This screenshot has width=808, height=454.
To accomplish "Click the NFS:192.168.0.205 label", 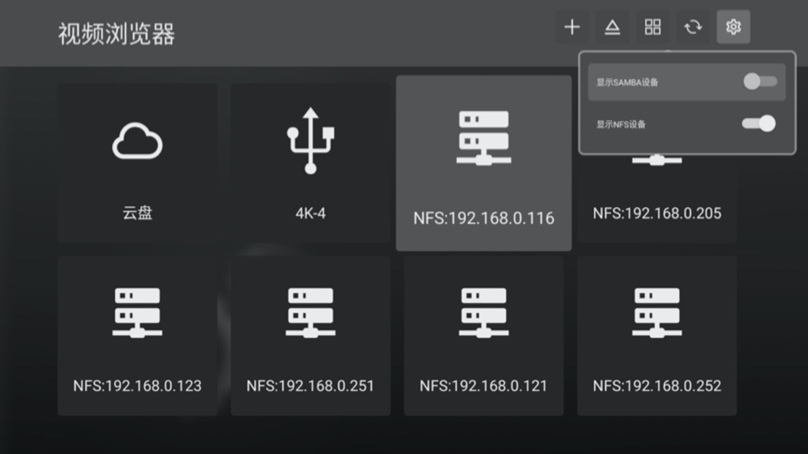I will click(x=657, y=213).
